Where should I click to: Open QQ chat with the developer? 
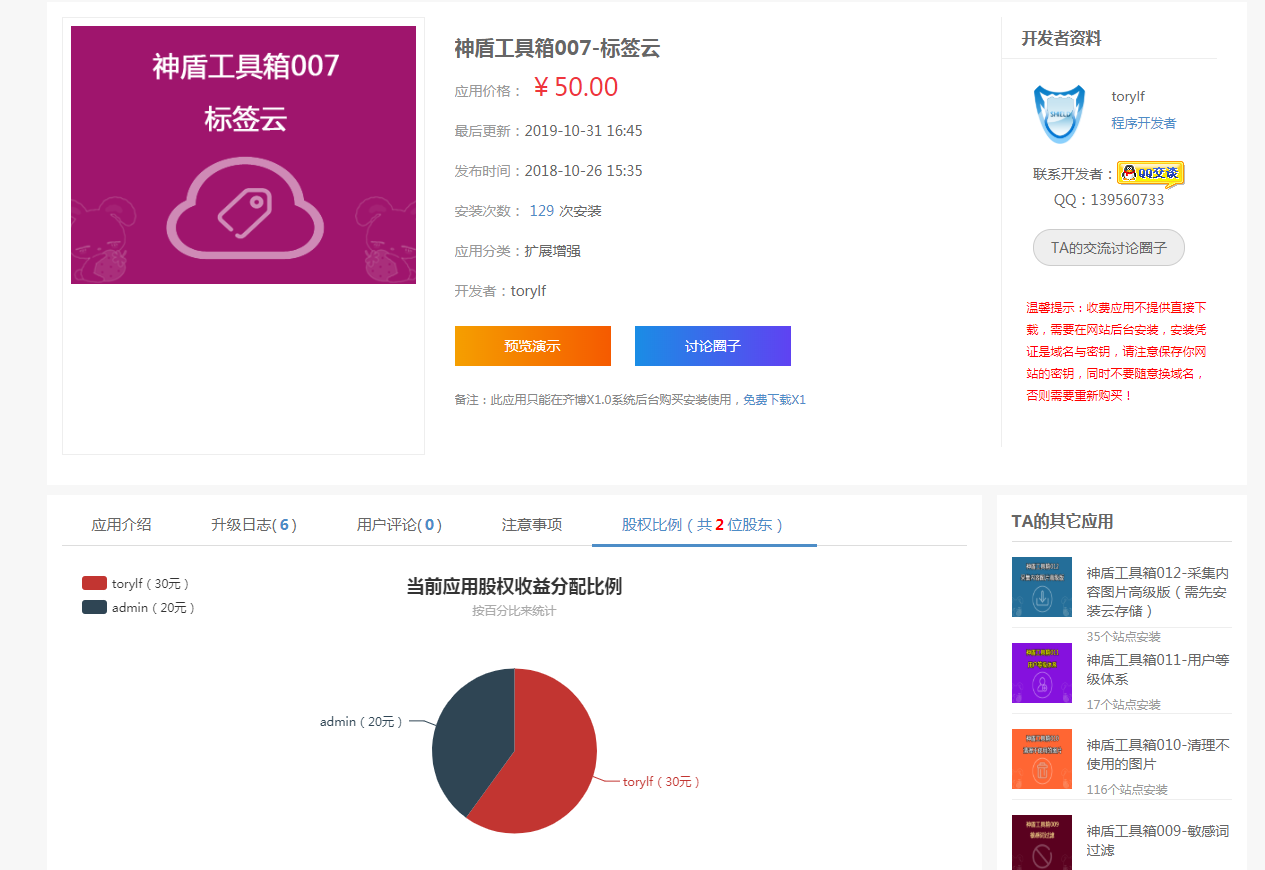[x=1150, y=174]
